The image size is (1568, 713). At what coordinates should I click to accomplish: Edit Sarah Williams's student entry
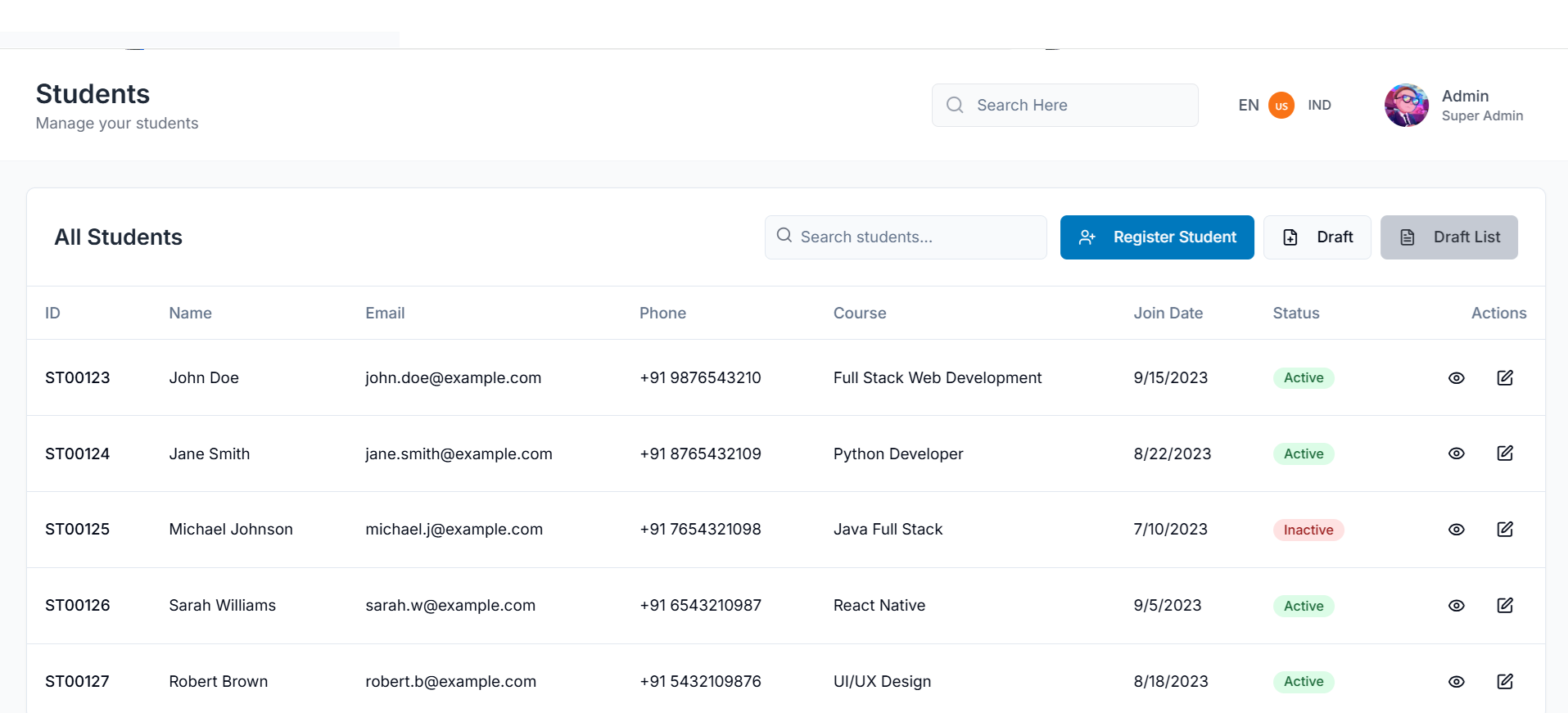tap(1504, 606)
